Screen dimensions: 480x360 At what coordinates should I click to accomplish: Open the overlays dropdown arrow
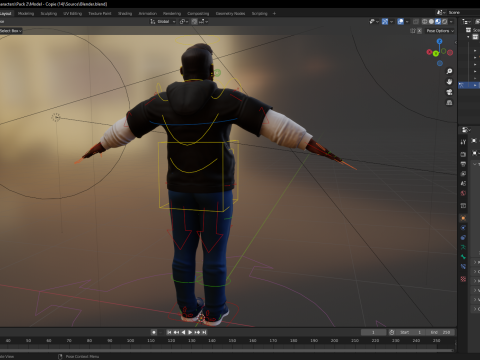407,22
